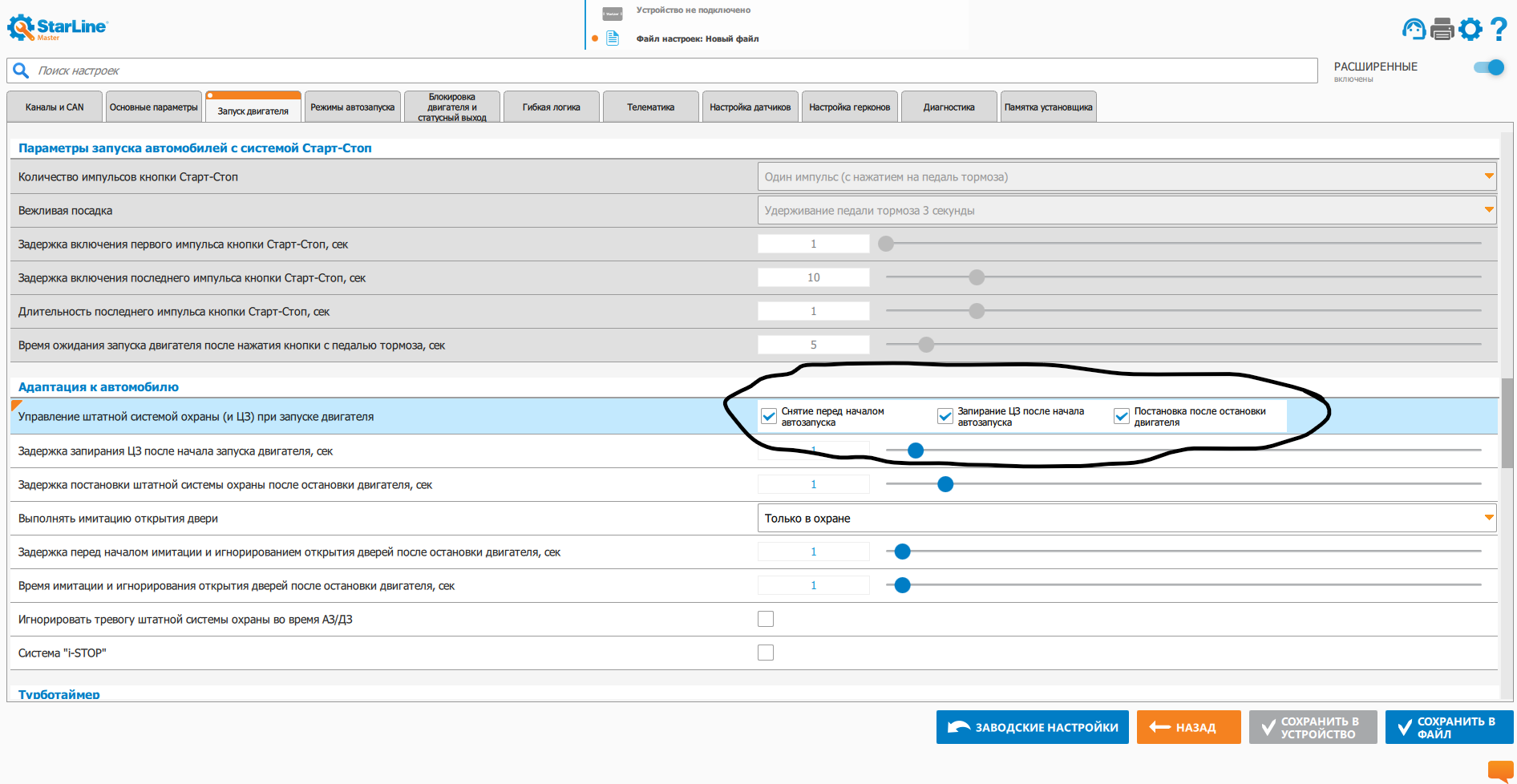
Task: Open help question mark icon
Action: click(x=1499, y=30)
